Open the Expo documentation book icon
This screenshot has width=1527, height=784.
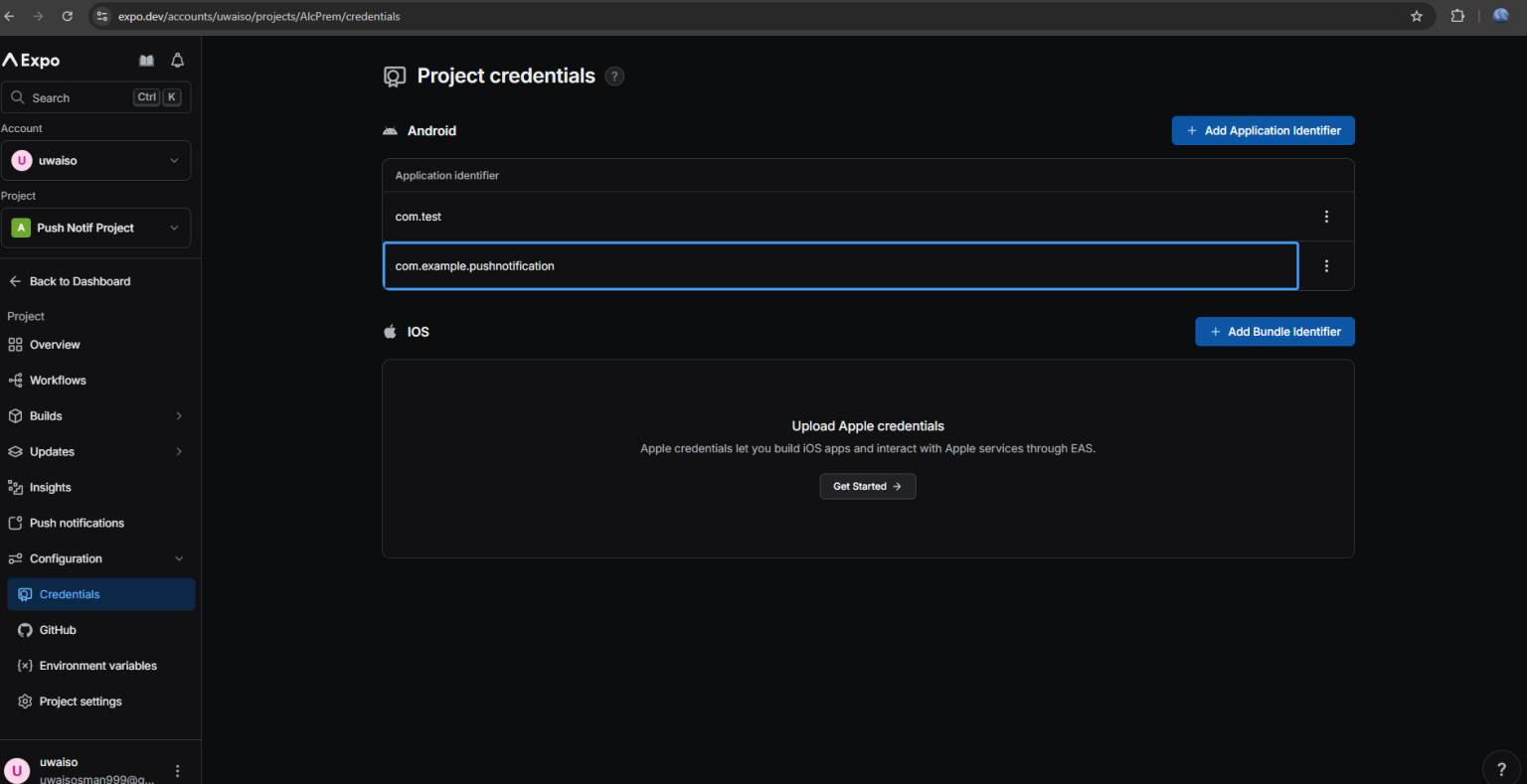[146, 60]
